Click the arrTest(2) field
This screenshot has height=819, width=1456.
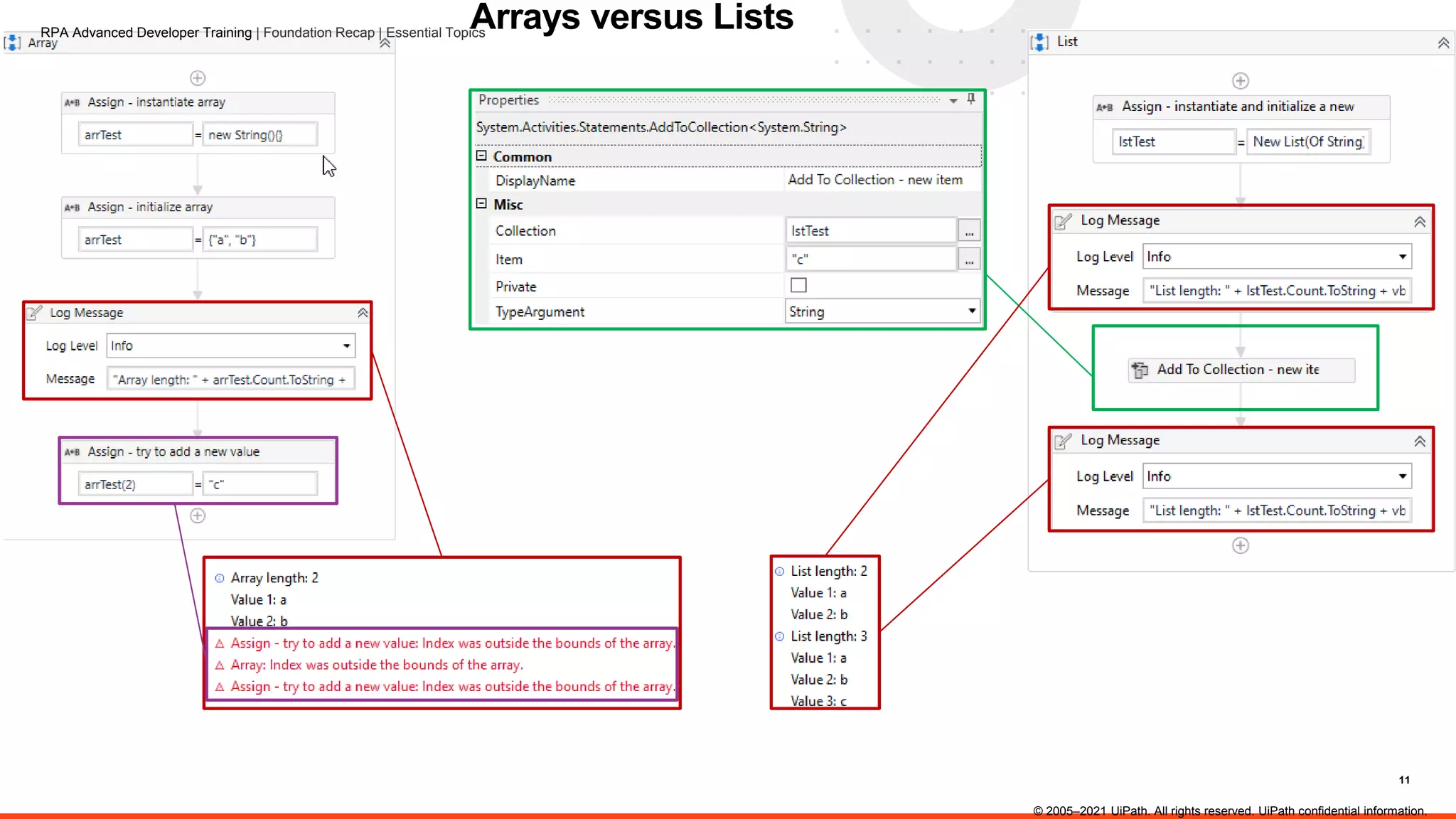pos(135,485)
